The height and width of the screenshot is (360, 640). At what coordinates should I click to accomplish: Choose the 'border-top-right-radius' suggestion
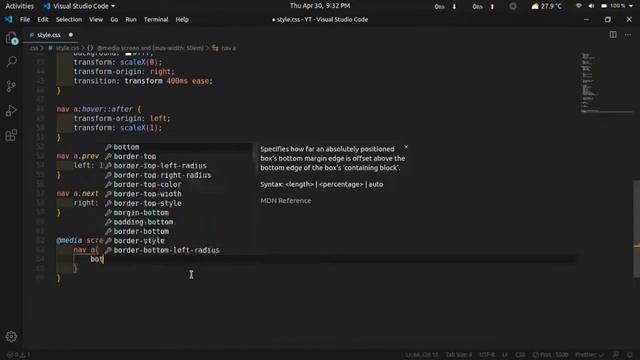pos(178,175)
